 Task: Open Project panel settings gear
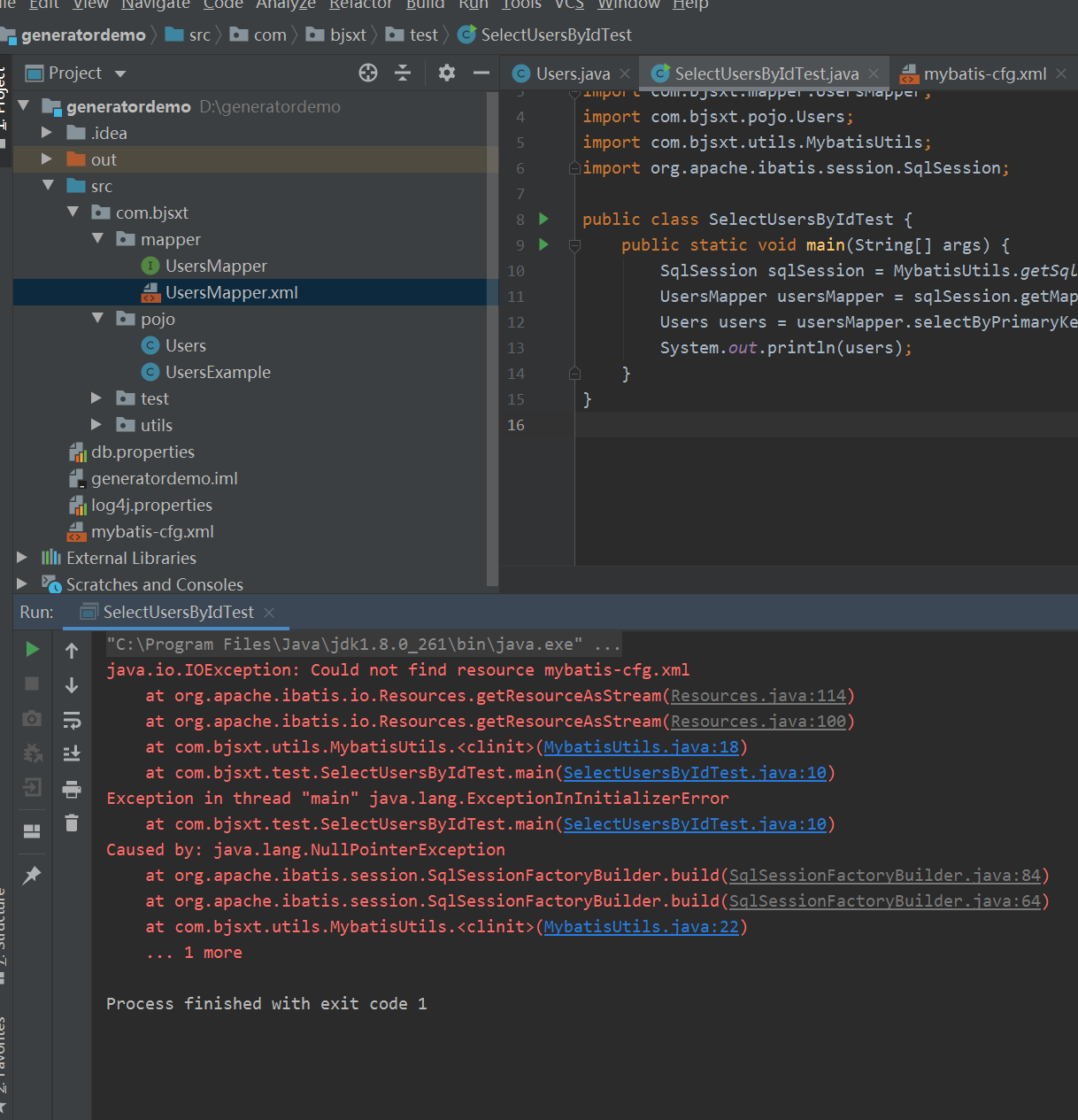[x=447, y=73]
